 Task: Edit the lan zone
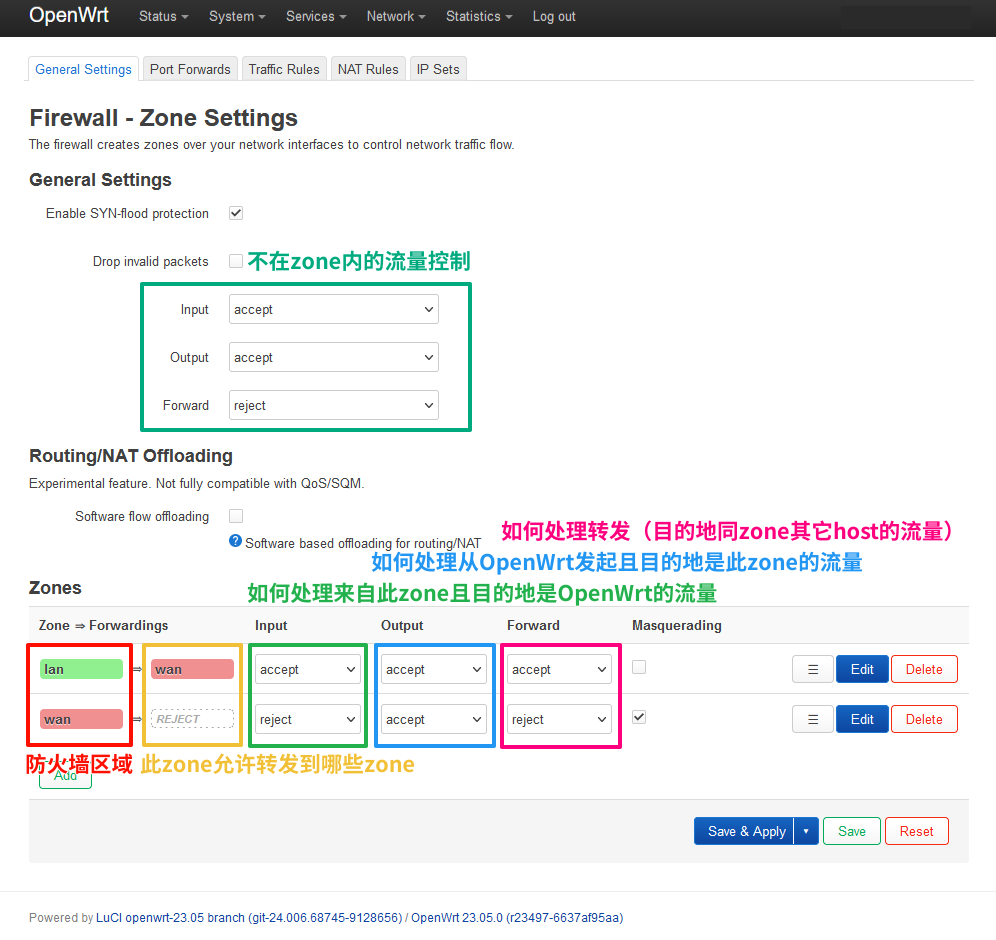pyautogui.click(x=861, y=669)
